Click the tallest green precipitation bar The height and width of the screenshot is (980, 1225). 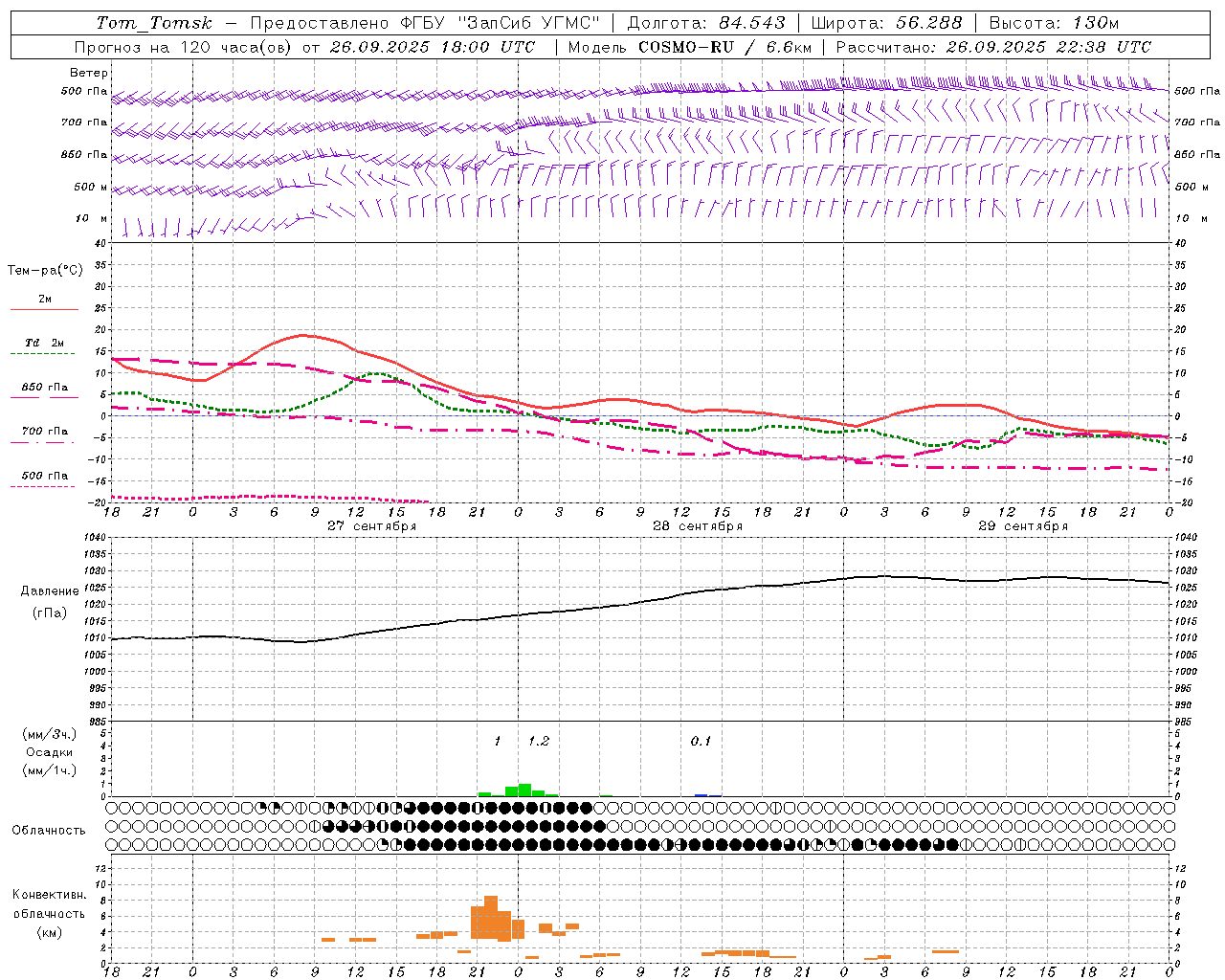pos(524,790)
